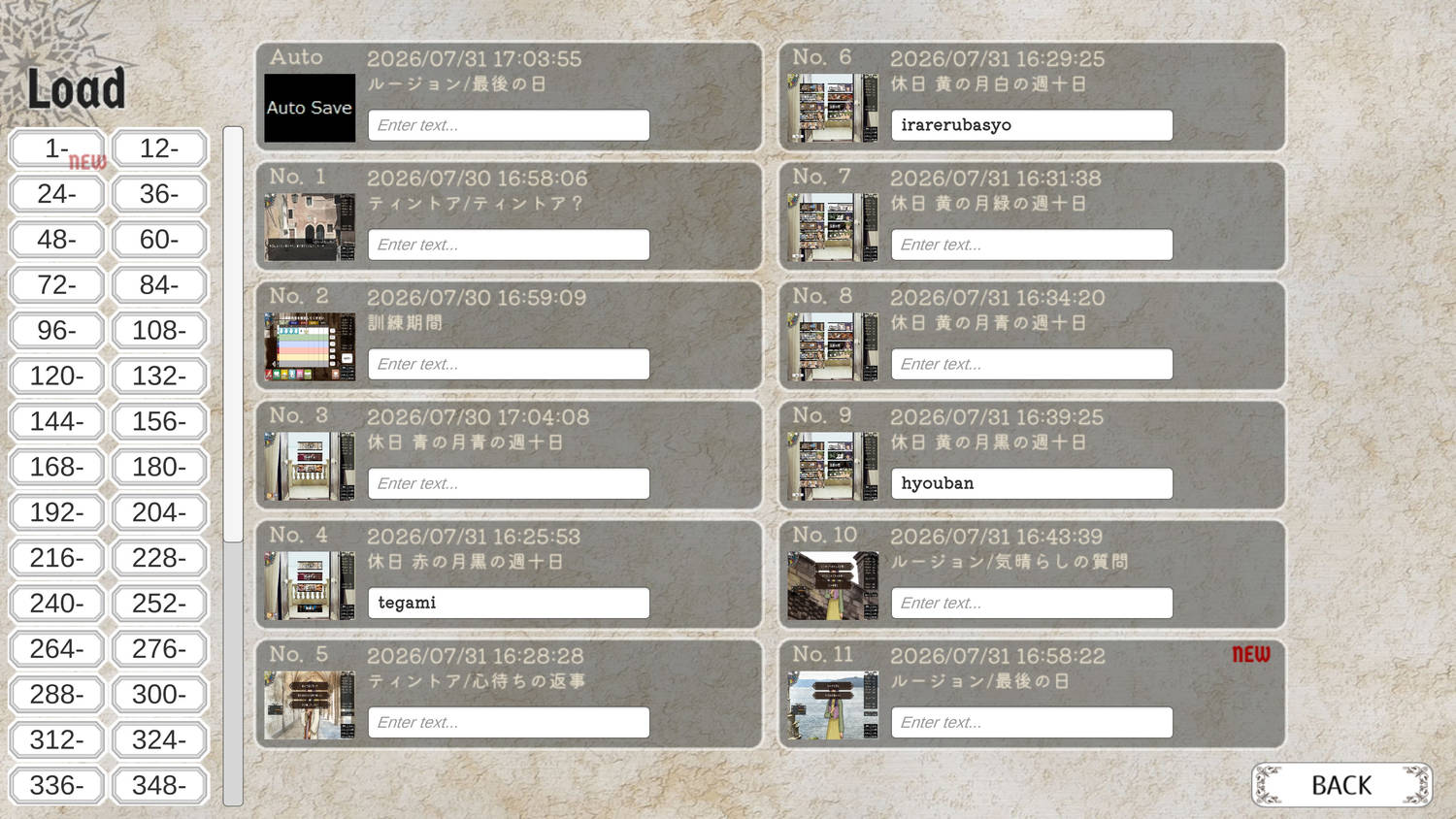
Task: Choose save No. 5 thumbnail image
Action: pyautogui.click(x=310, y=704)
